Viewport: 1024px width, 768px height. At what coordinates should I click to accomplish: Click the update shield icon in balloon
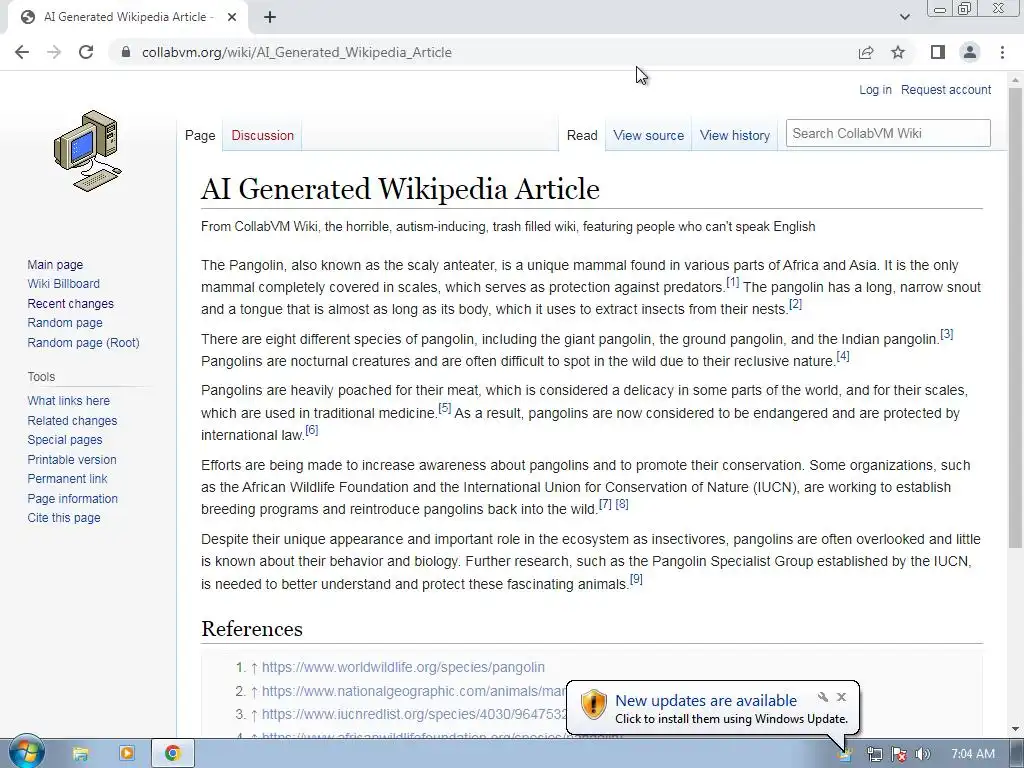[594, 705]
